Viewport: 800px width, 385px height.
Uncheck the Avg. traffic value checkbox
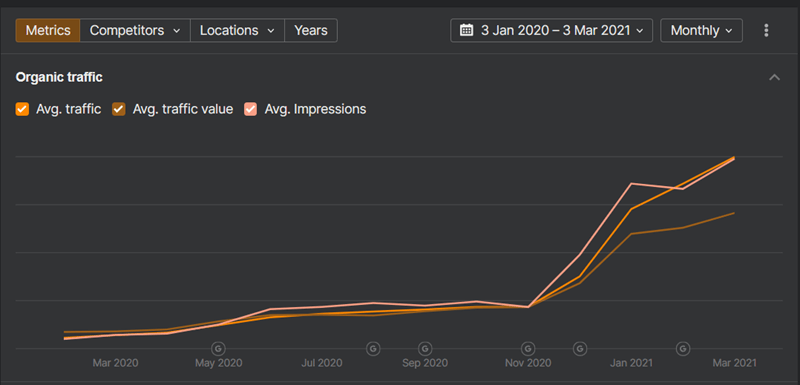coord(119,109)
